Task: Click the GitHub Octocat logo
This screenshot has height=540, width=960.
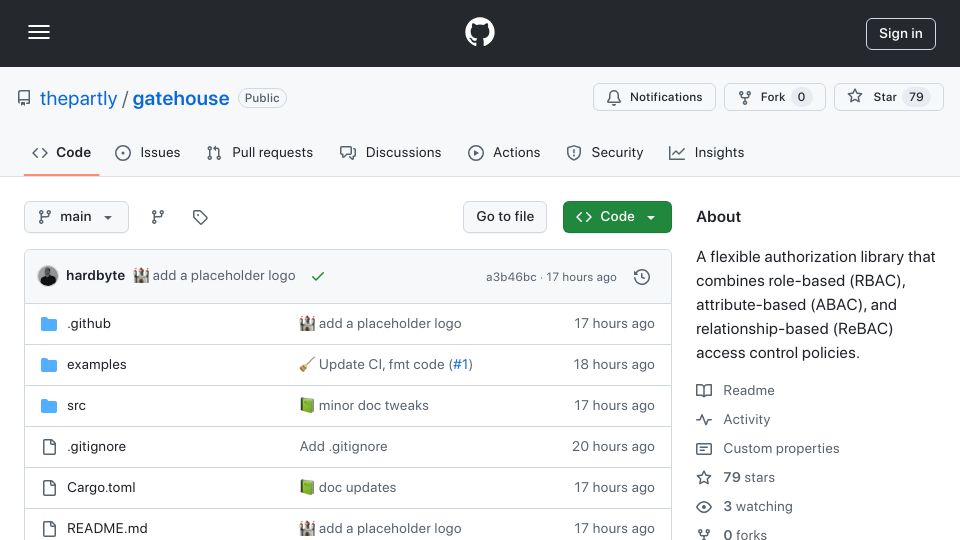Action: (479, 32)
